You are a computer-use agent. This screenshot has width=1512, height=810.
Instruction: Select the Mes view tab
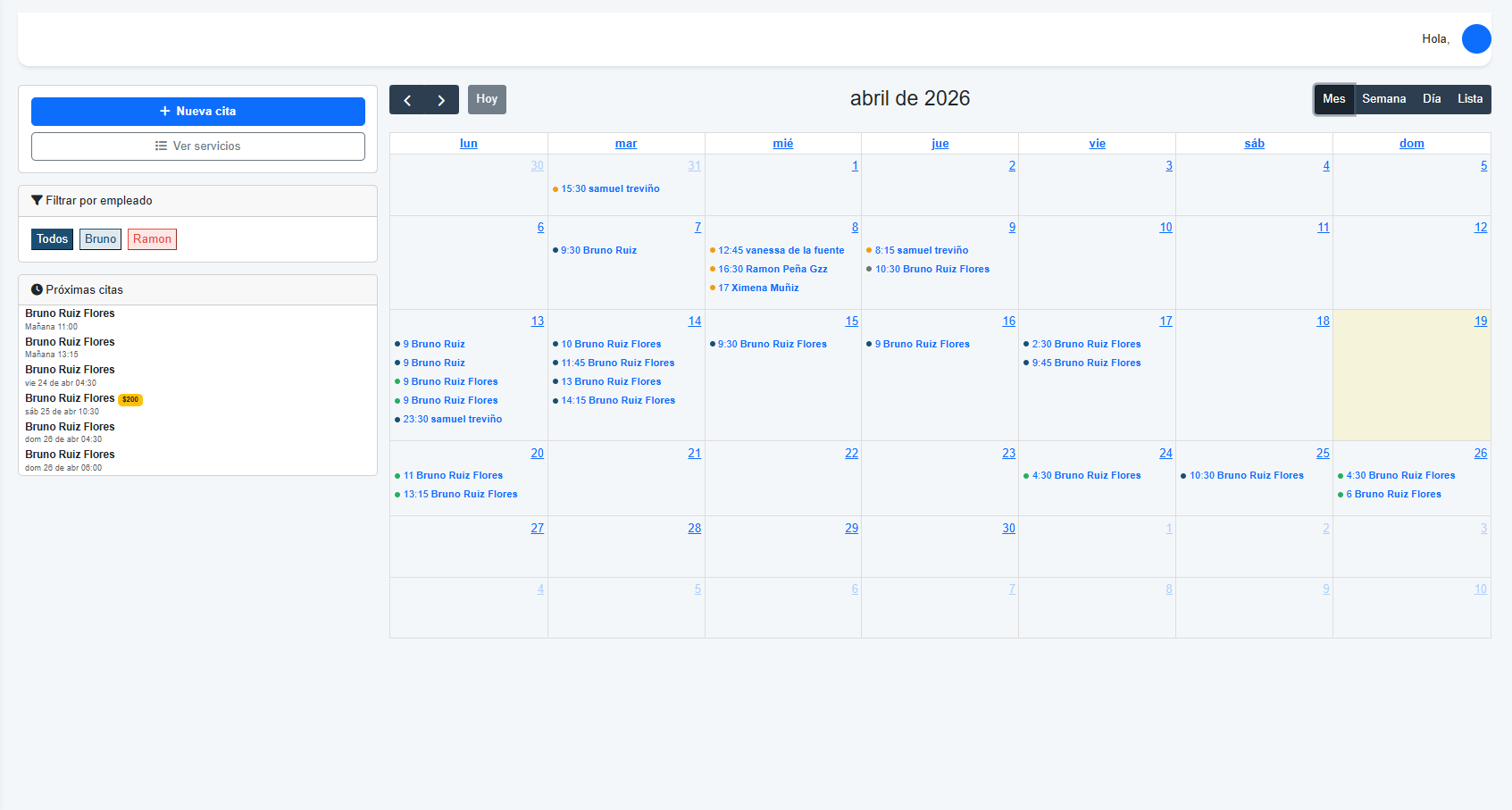click(x=1333, y=99)
